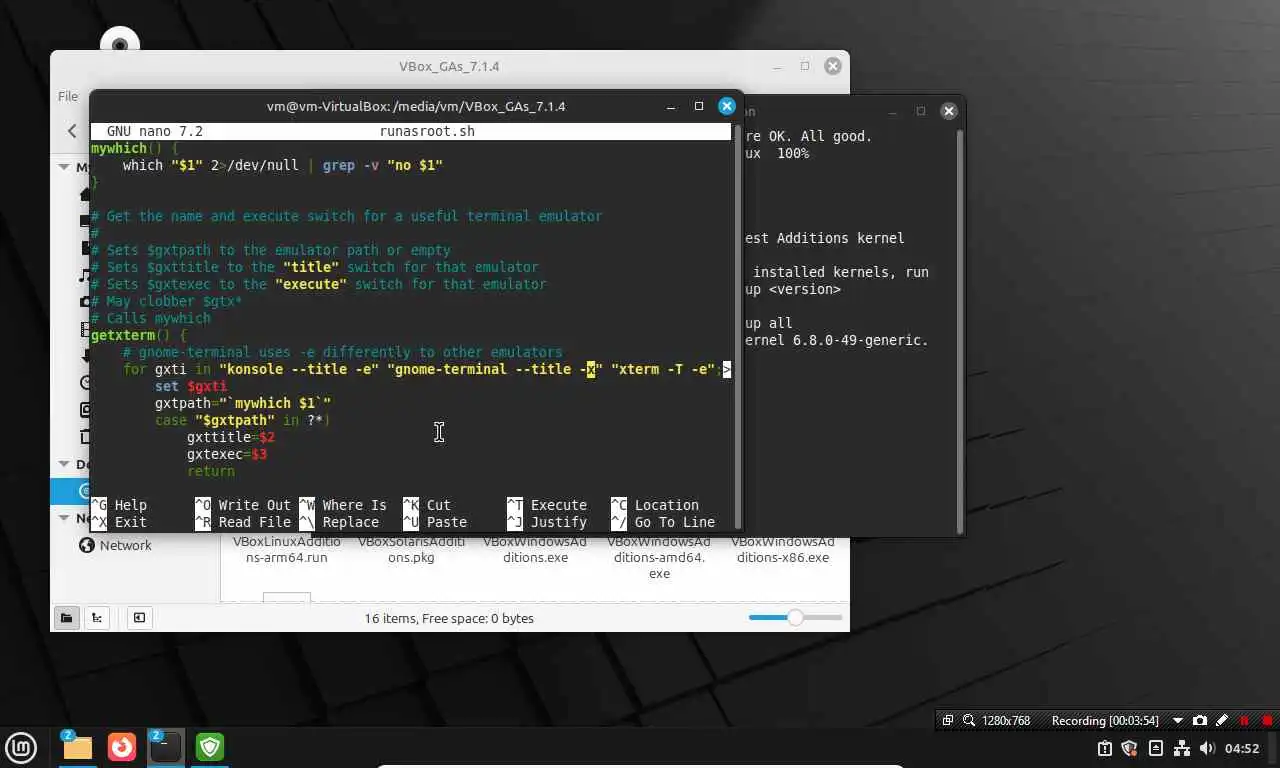Click the 'gxtexec=$3' line in nano
1280x768 pixels.
point(227,454)
